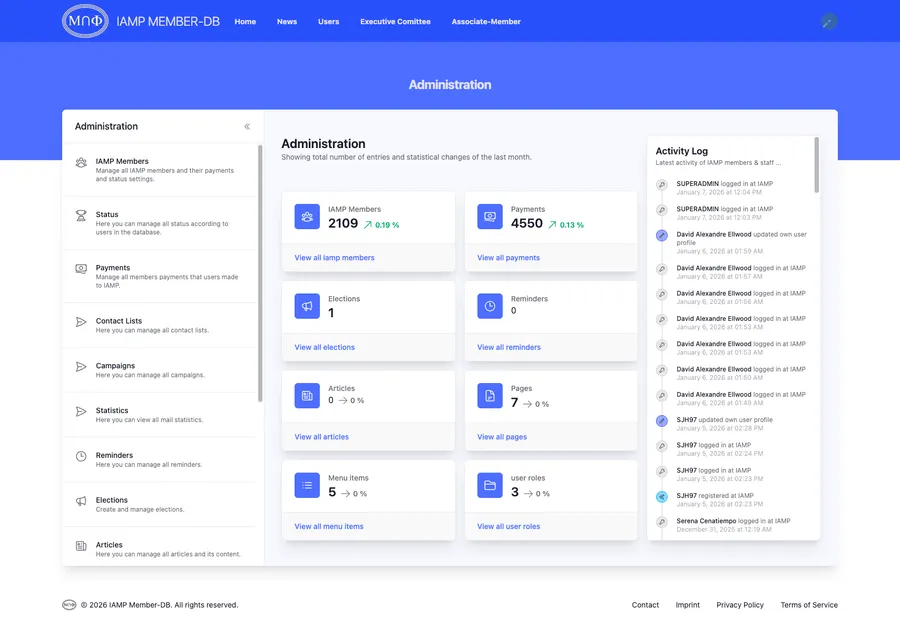Screen dimensions: 900x627
Task: Click the footer IAMP logo icon
Action: tap(69, 605)
